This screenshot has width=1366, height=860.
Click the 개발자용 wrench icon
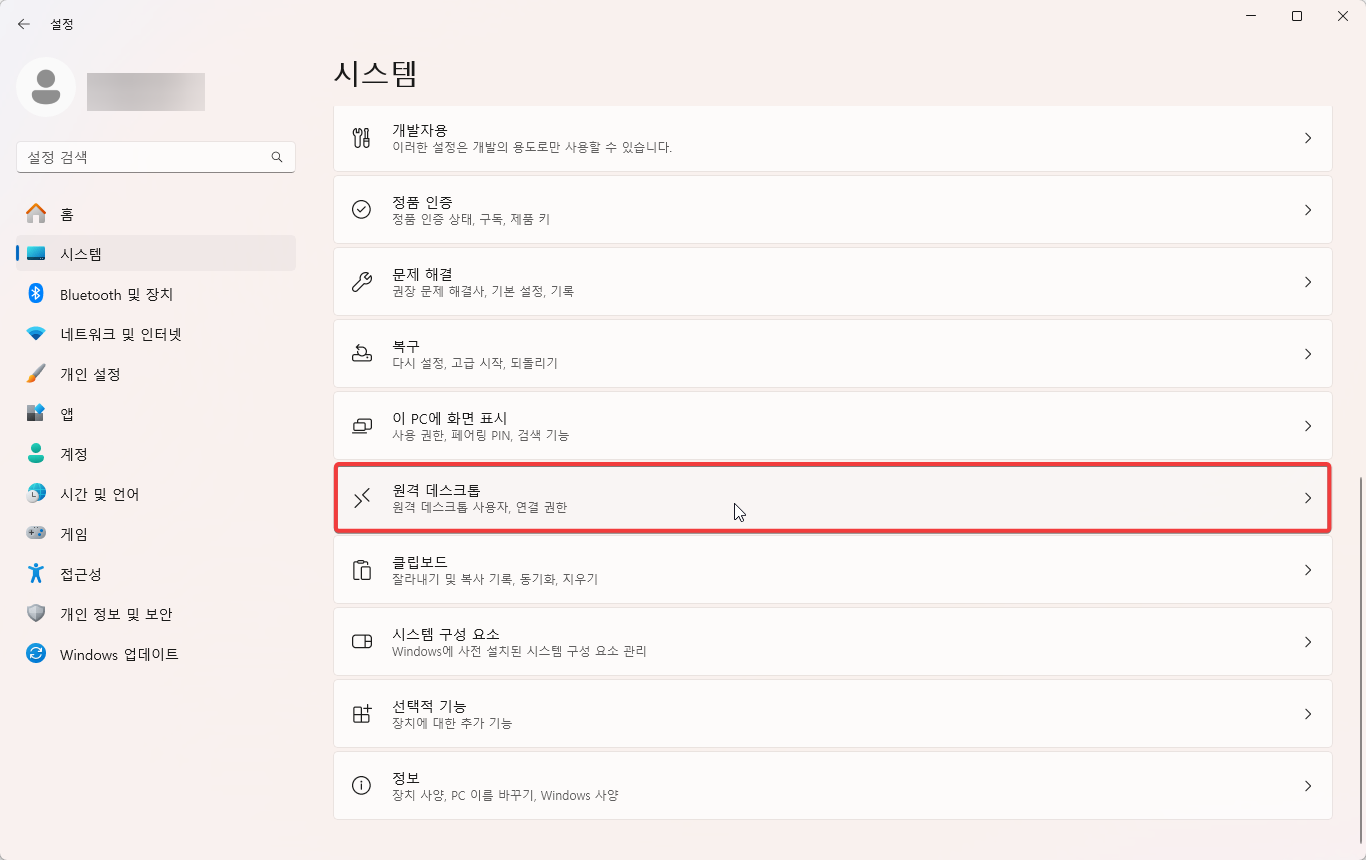(x=361, y=138)
